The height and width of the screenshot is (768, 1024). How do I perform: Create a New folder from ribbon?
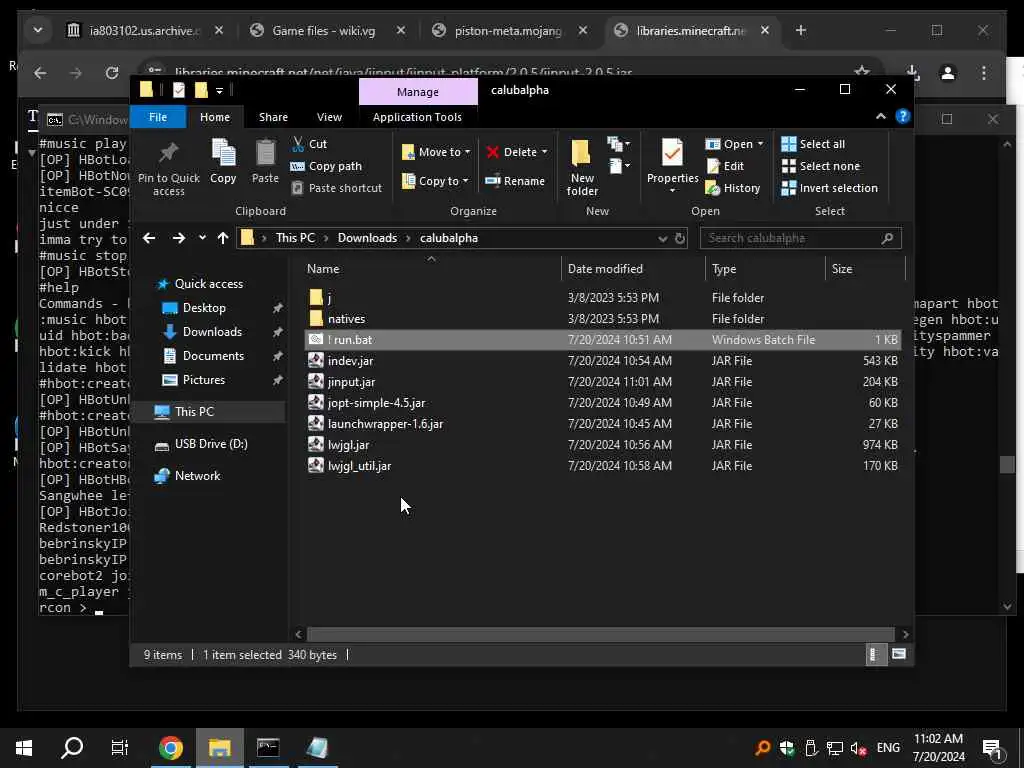tap(581, 168)
